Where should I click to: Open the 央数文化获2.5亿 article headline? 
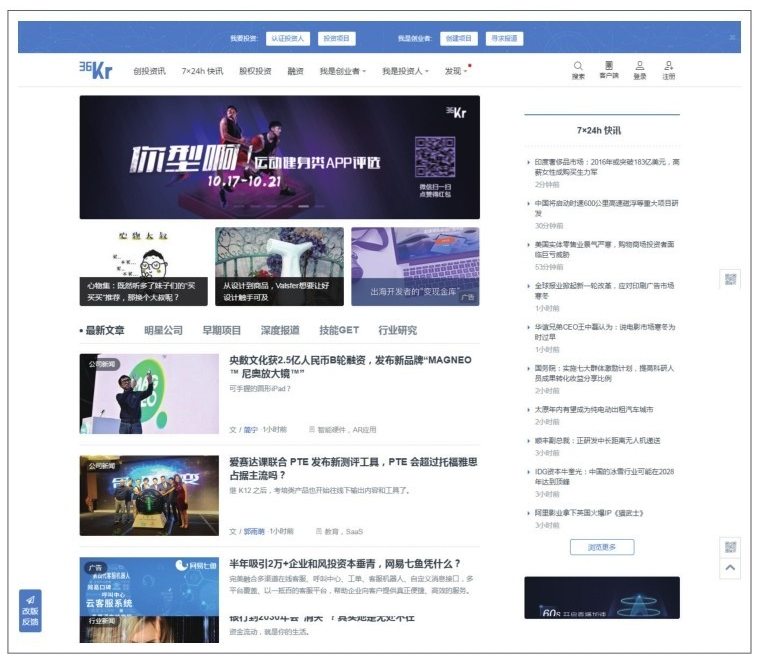[x=350, y=367]
